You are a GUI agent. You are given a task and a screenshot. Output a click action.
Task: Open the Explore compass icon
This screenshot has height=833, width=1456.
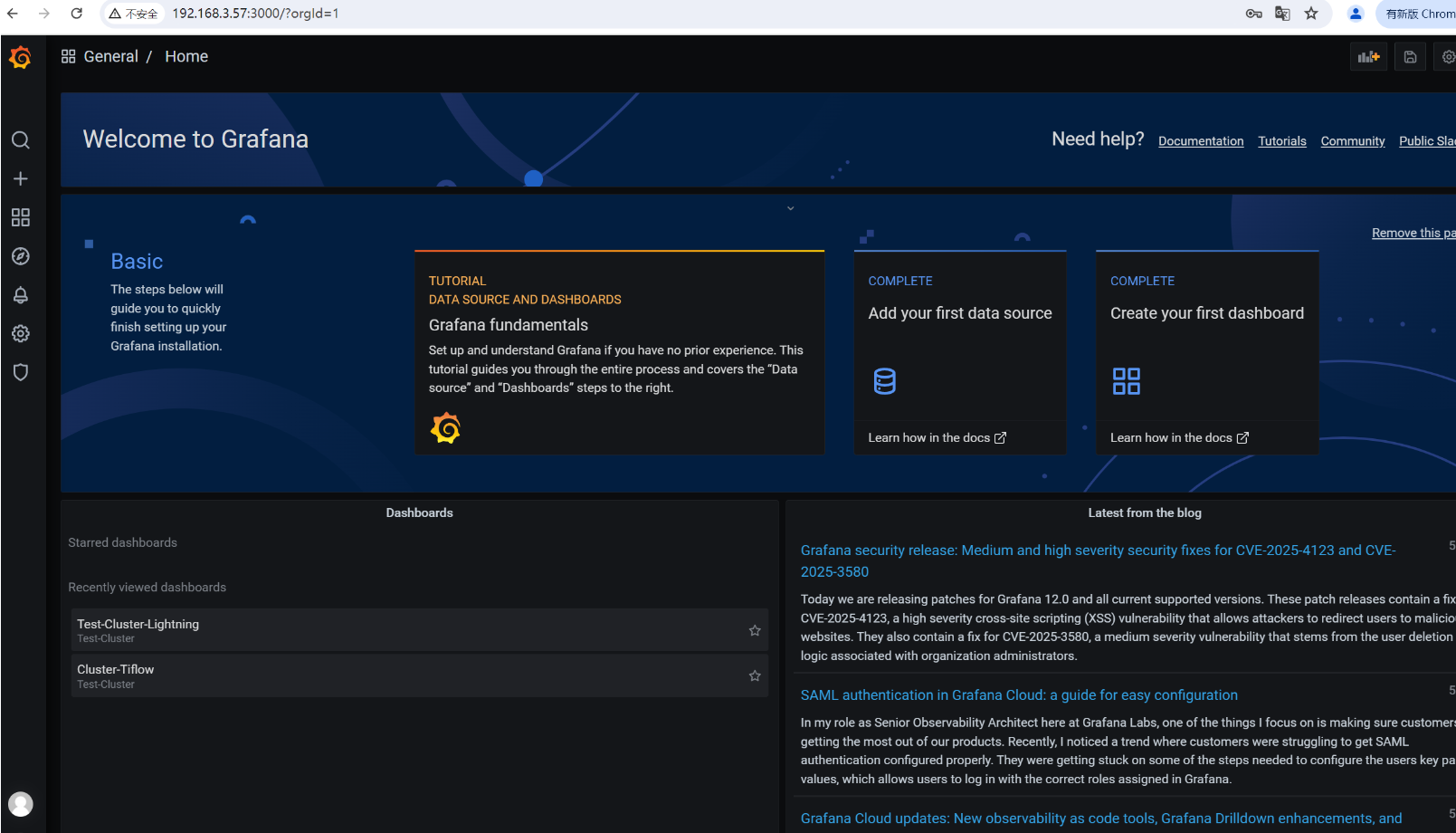pos(21,256)
